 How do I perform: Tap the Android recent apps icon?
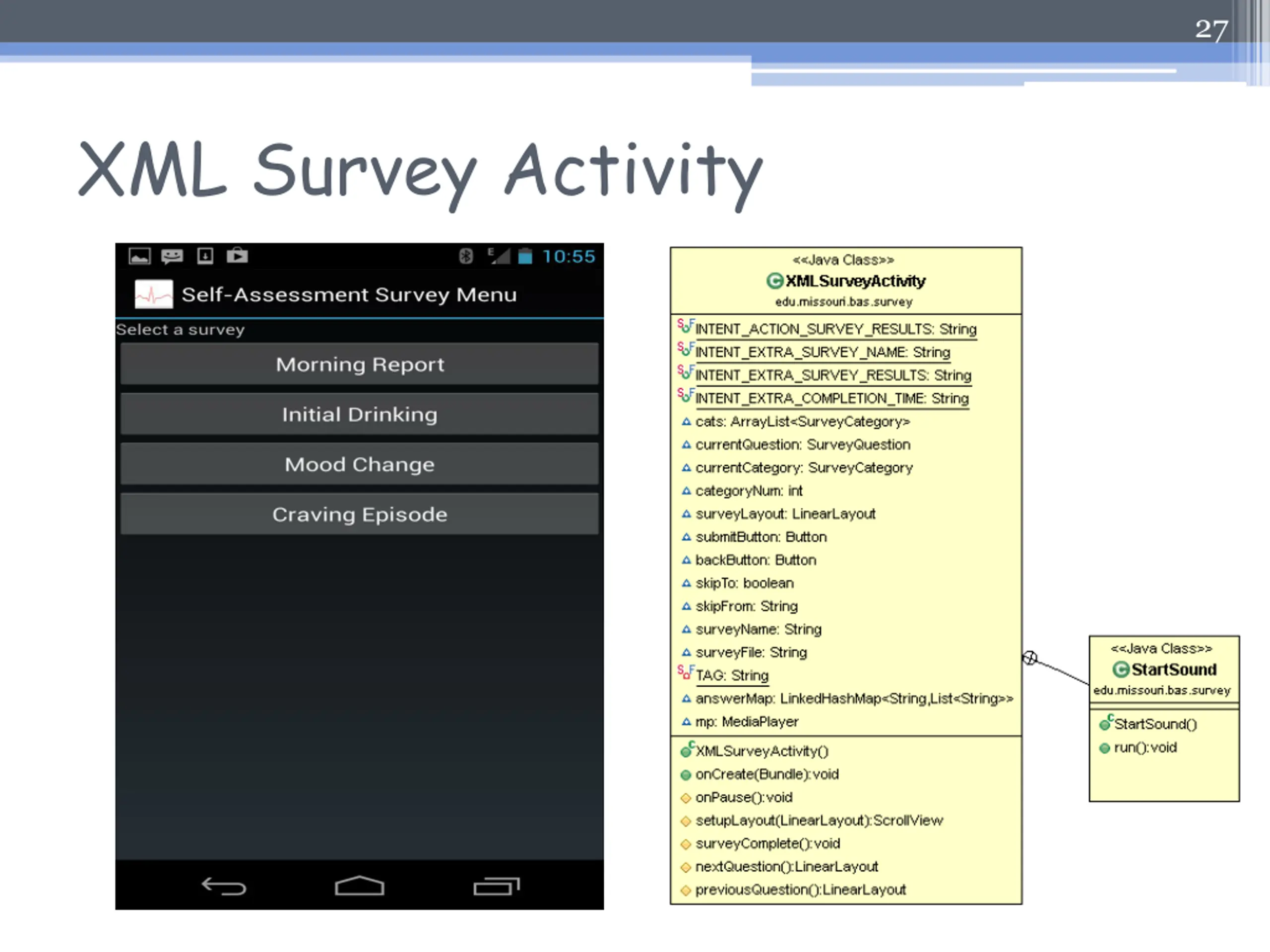[x=497, y=887]
